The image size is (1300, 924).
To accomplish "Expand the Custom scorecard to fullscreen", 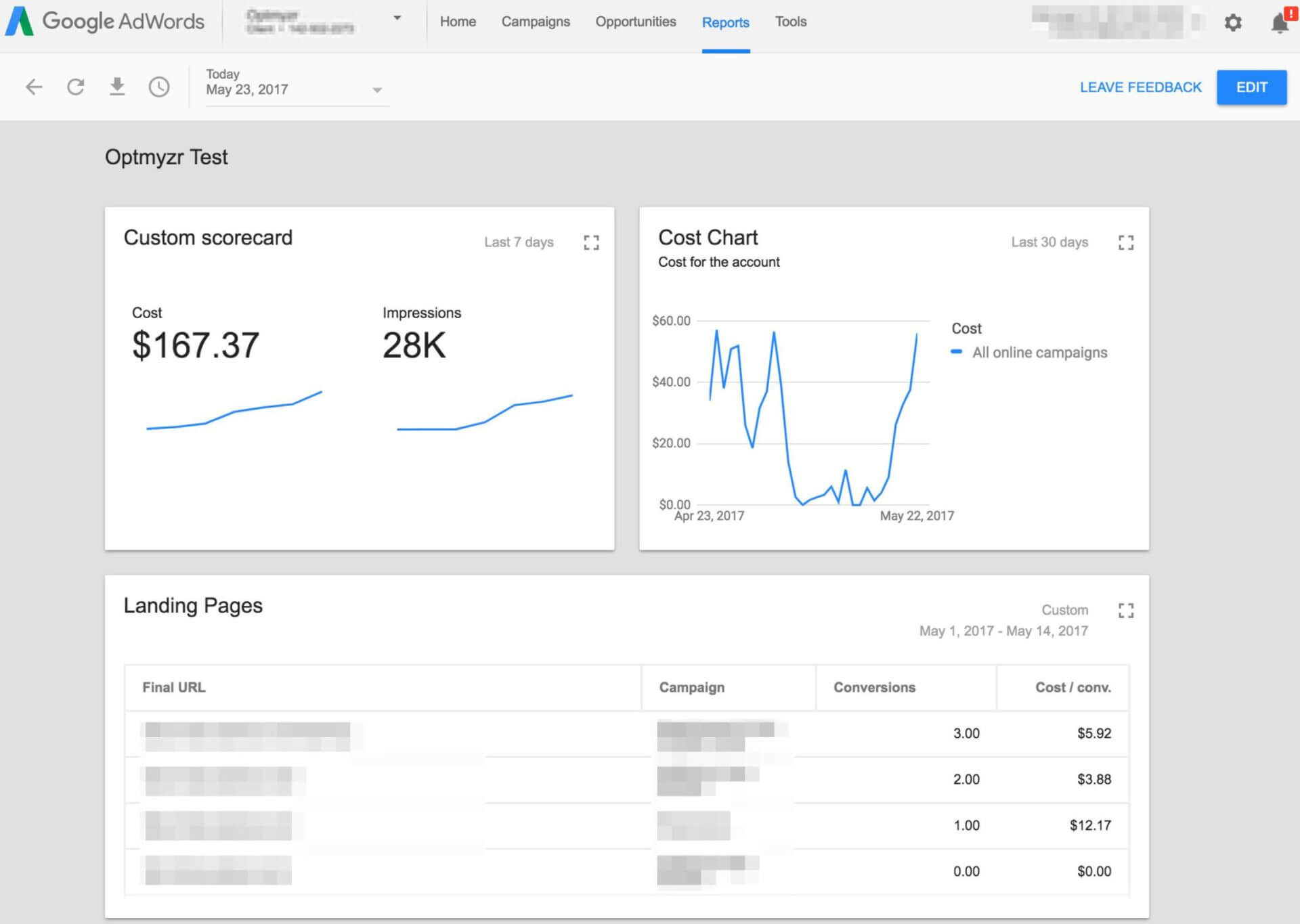I will pos(591,242).
